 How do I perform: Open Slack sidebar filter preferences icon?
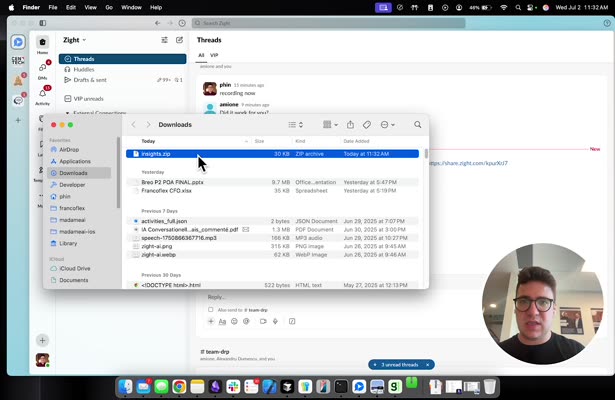(164, 40)
